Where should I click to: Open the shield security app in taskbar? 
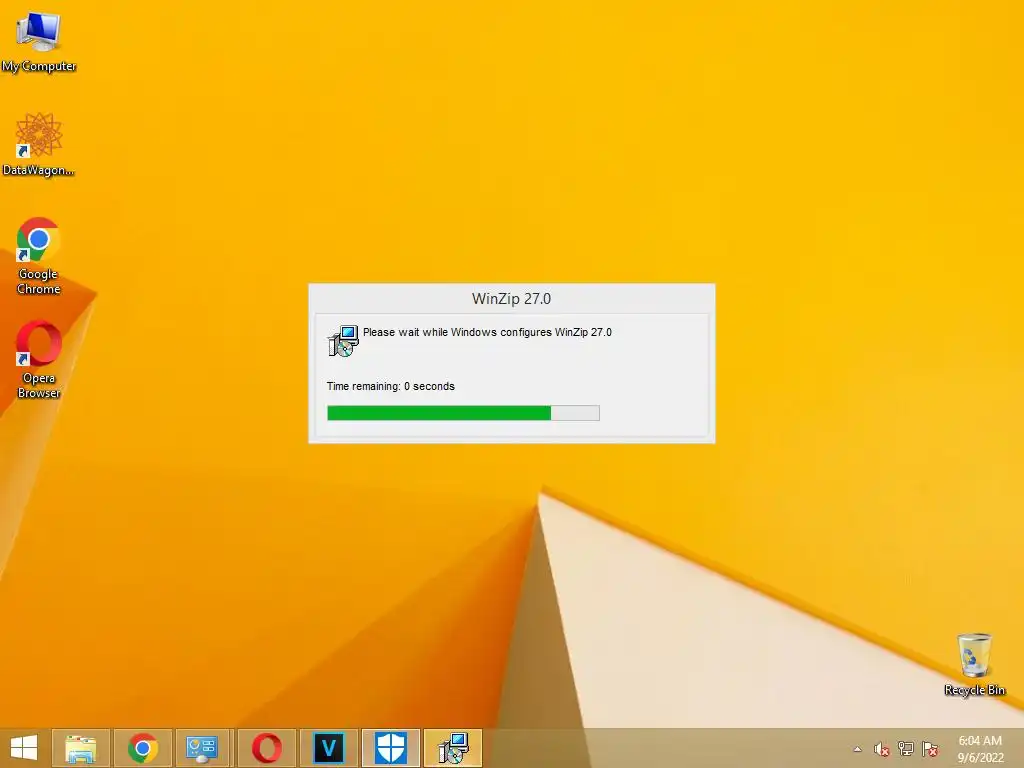pos(391,748)
